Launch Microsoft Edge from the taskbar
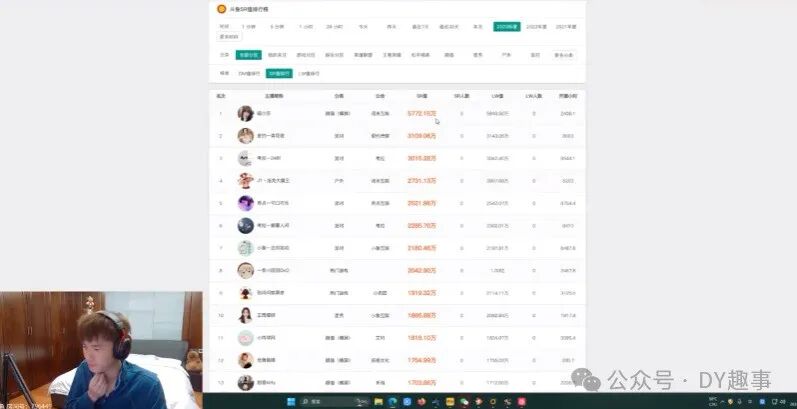The image size is (797, 409). pyautogui.click(x=392, y=401)
